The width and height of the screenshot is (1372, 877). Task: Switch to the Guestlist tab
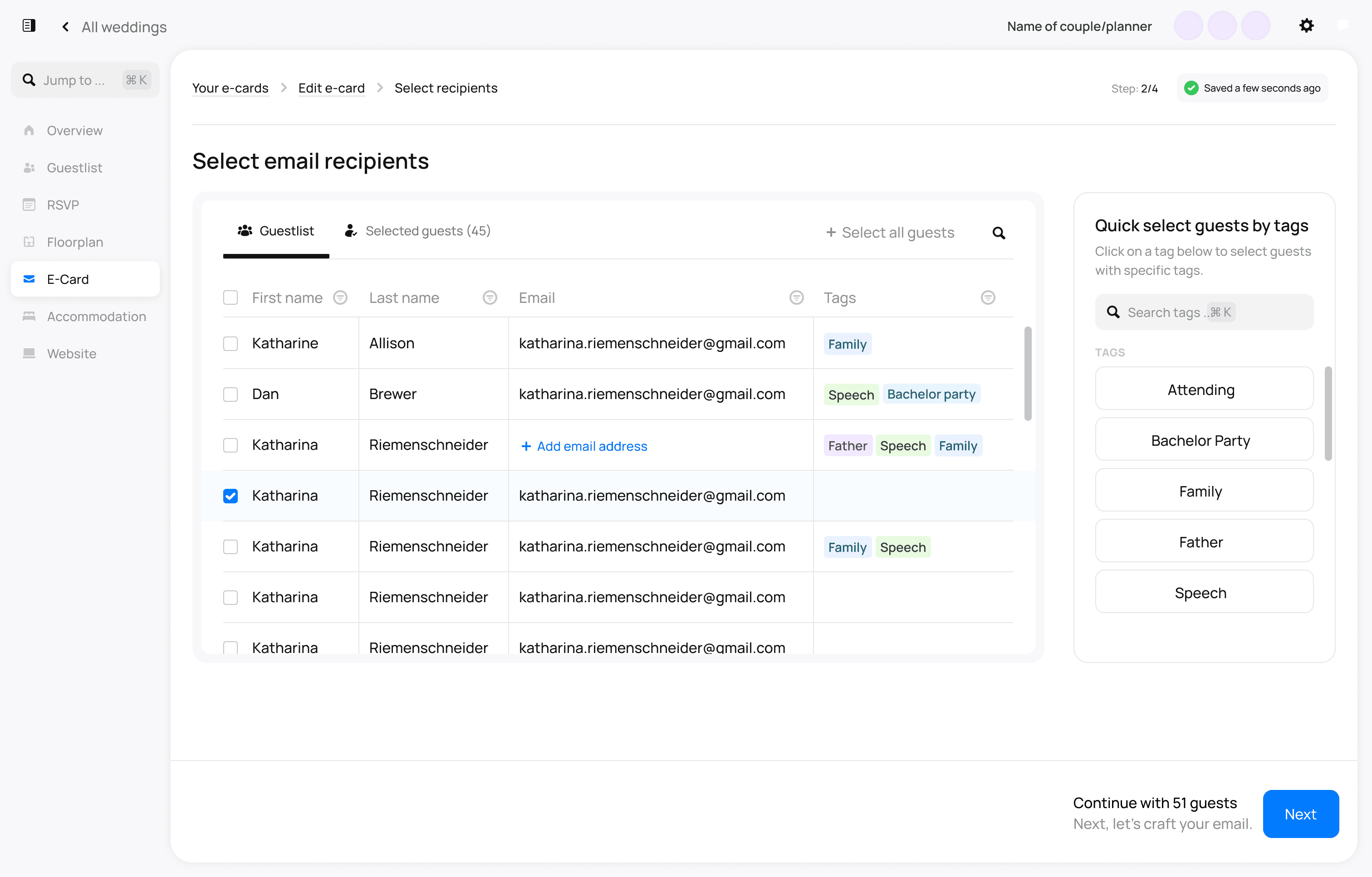(x=276, y=231)
